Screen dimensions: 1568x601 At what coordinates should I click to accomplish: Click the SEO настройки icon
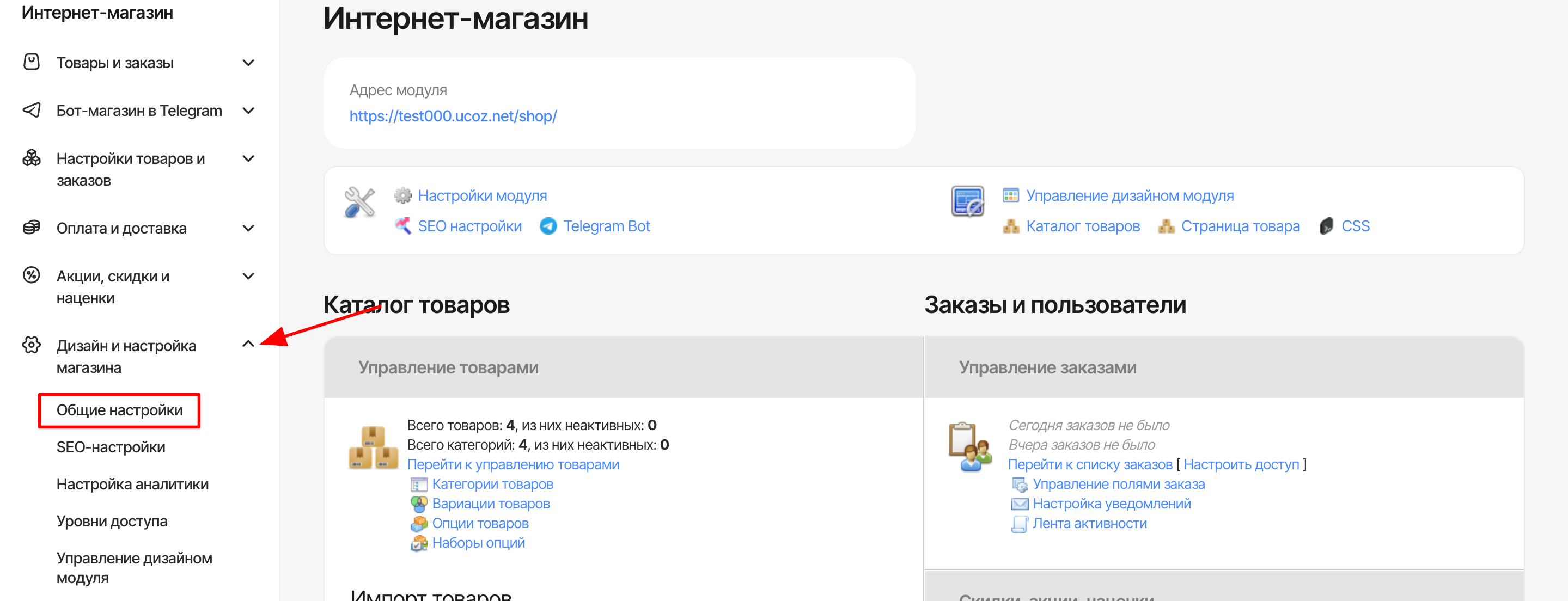[402, 226]
